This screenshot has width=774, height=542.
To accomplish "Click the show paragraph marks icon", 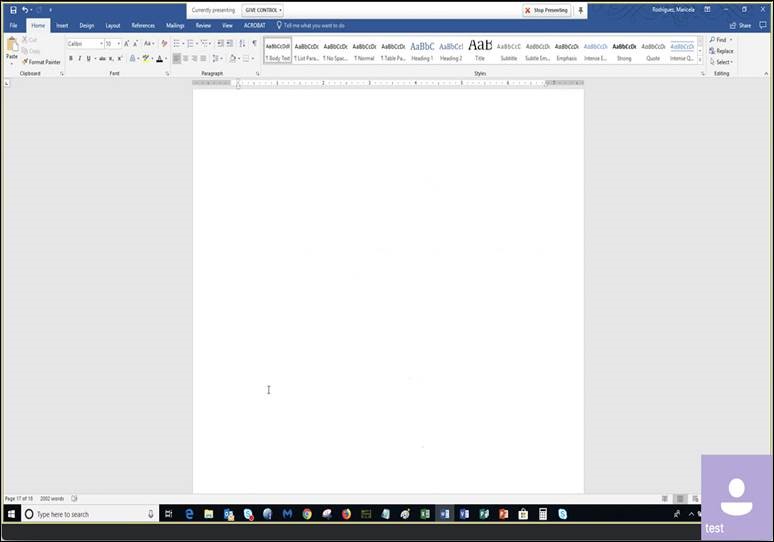I will tap(254, 44).
